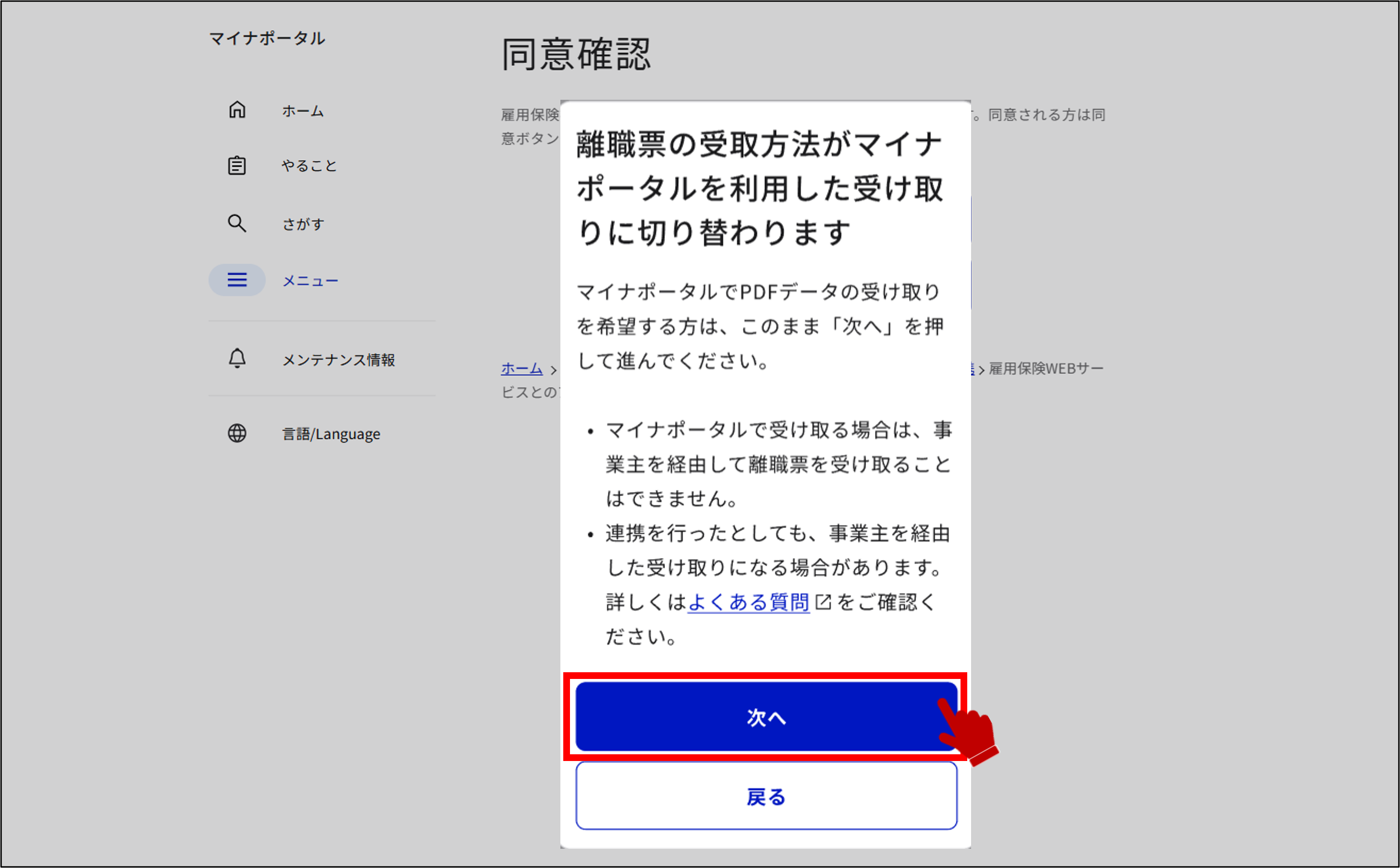Image resolution: width=1400 pixels, height=868 pixels.
Task: Open メンテナンス情報 in sidebar
Action: click(338, 360)
